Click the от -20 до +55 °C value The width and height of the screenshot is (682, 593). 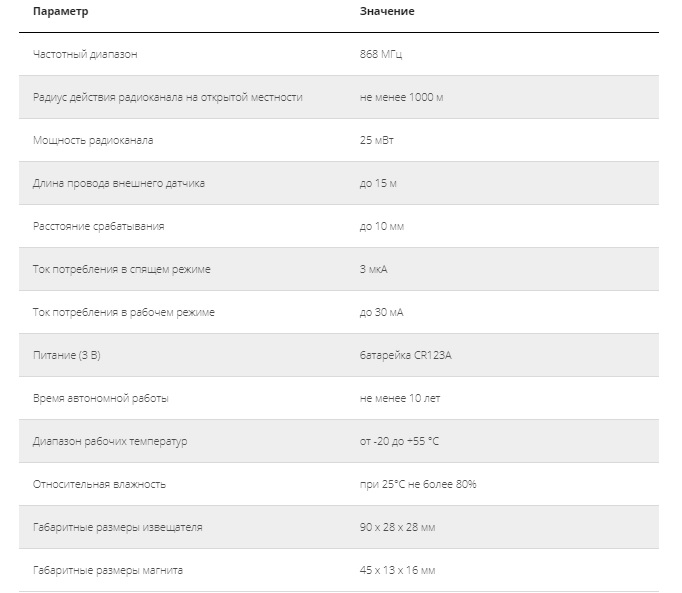[399, 442]
